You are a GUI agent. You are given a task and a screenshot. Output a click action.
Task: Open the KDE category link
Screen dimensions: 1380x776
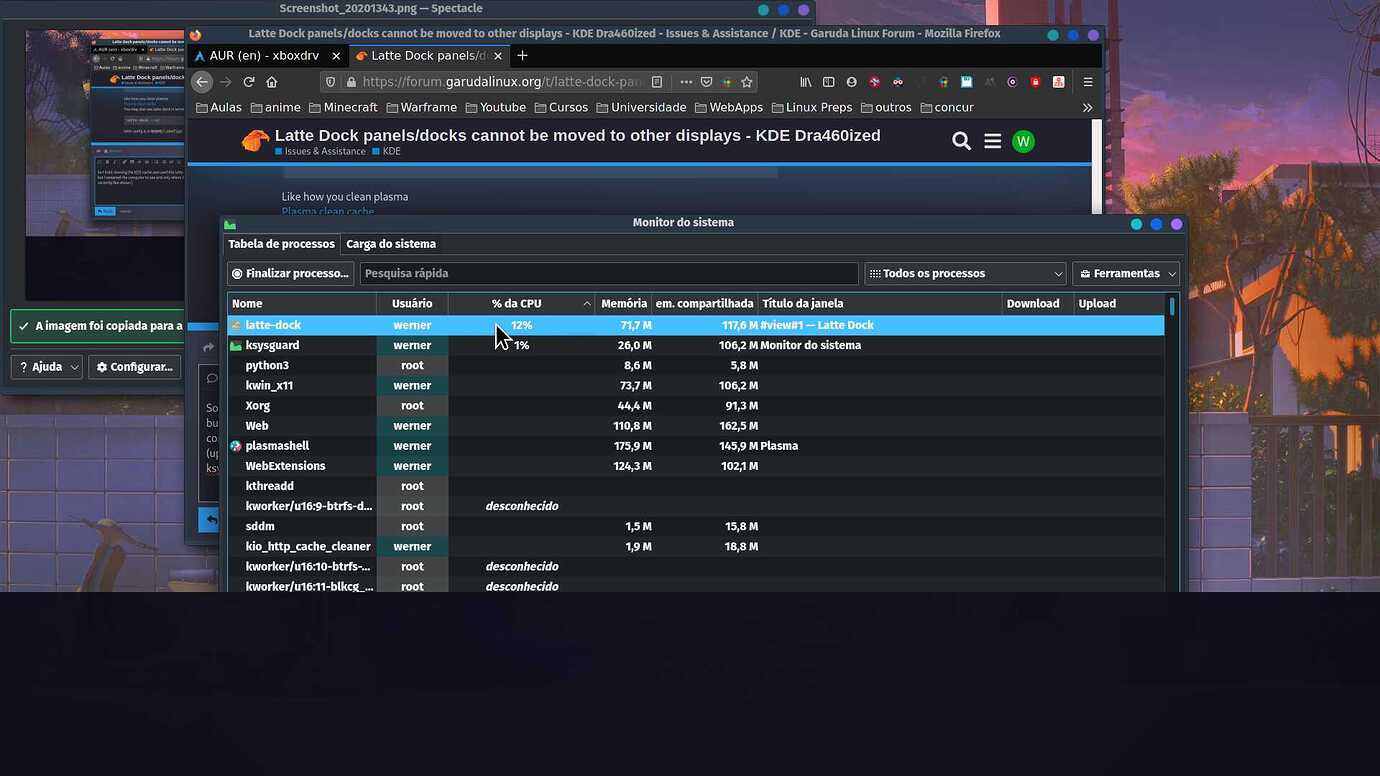click(x=386, y=151)
